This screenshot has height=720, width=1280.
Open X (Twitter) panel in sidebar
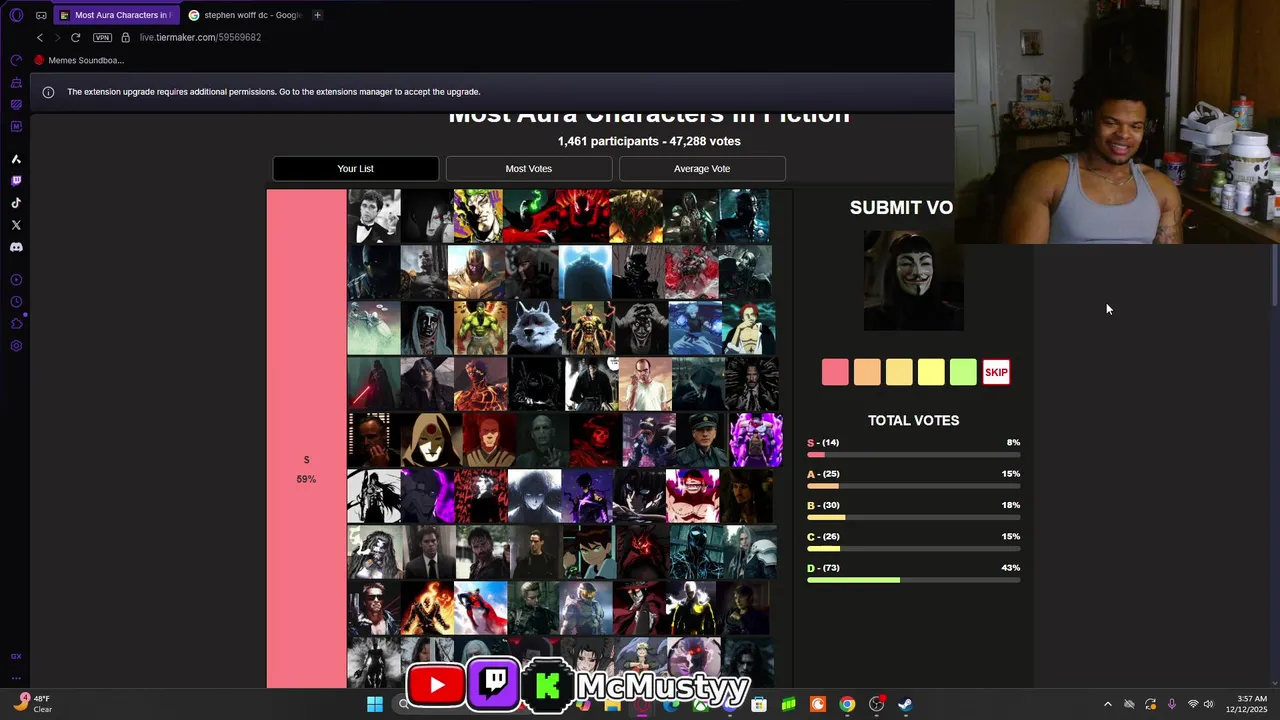16,225
